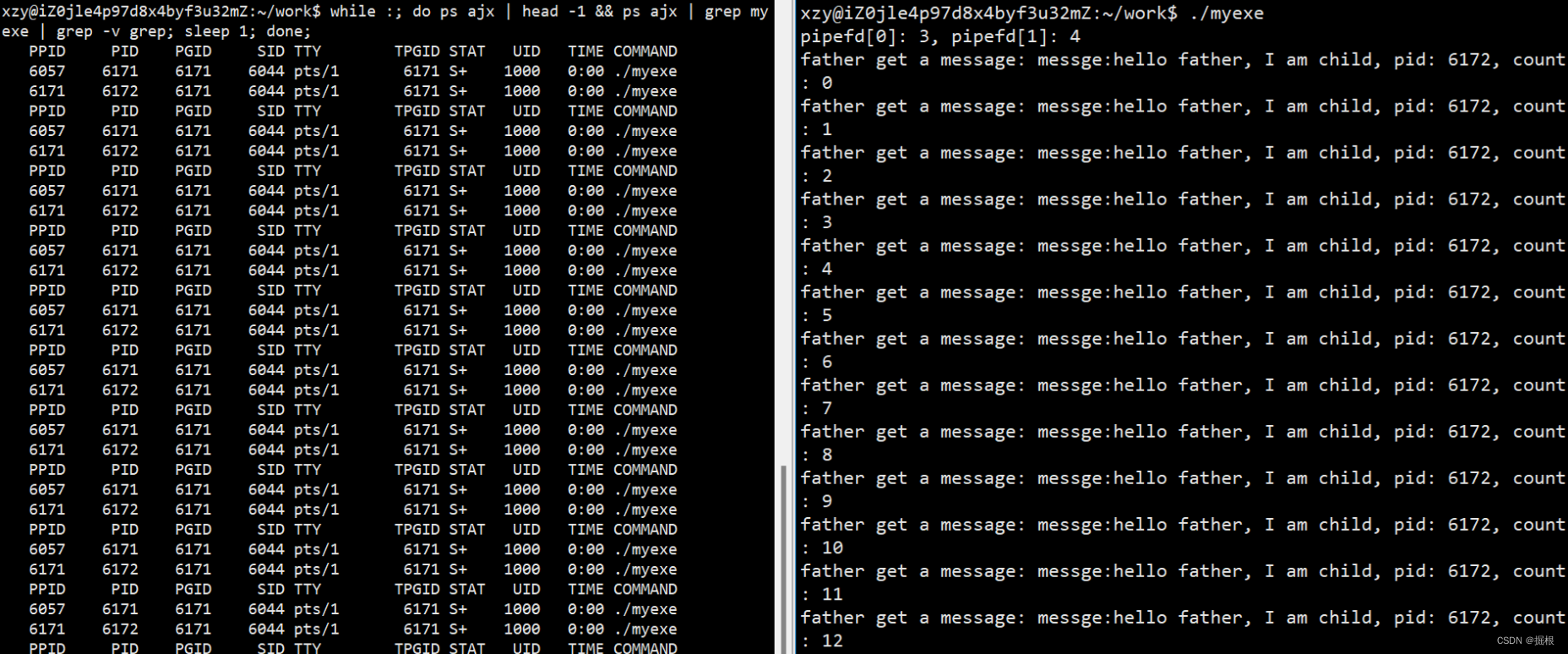Click "pipefd[1]: 4" in the right terminal
The height and width of the screenshot is (654, 1568).
pos(1015,37)
